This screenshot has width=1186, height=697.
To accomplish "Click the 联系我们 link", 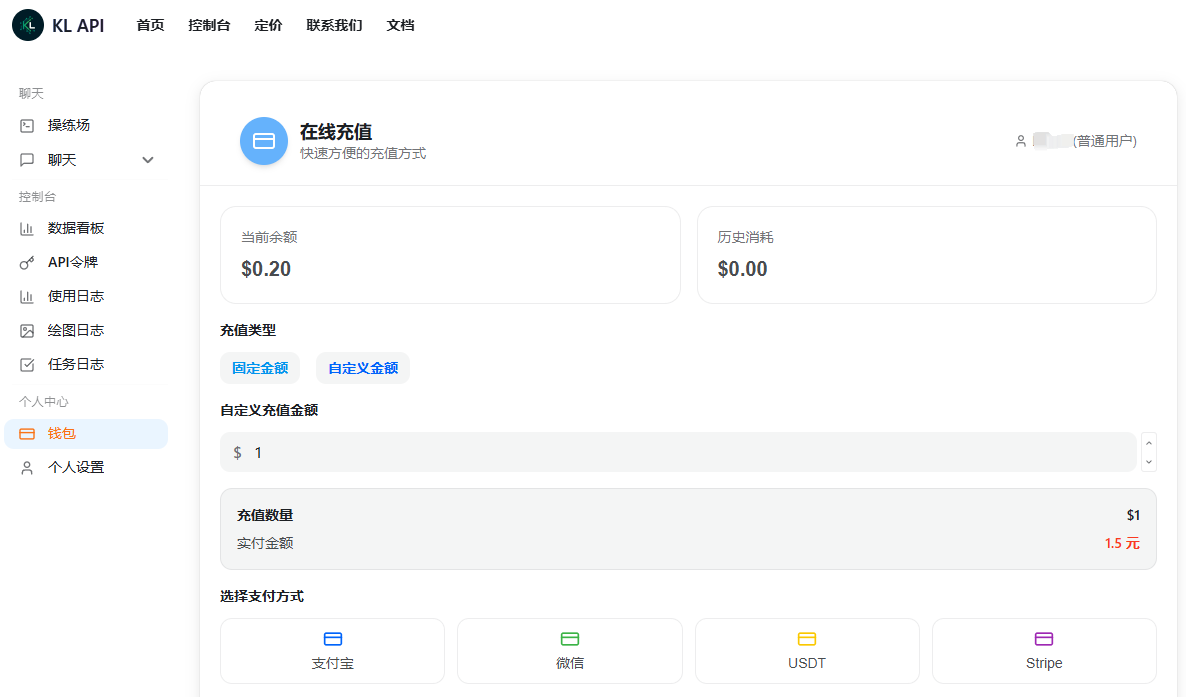I will coord(334,25).
